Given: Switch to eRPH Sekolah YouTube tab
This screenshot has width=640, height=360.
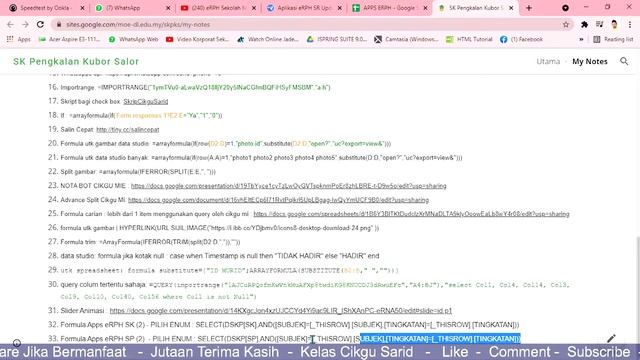Looking at the screenshot, I should pyautogui.click(x=218, y=8).
